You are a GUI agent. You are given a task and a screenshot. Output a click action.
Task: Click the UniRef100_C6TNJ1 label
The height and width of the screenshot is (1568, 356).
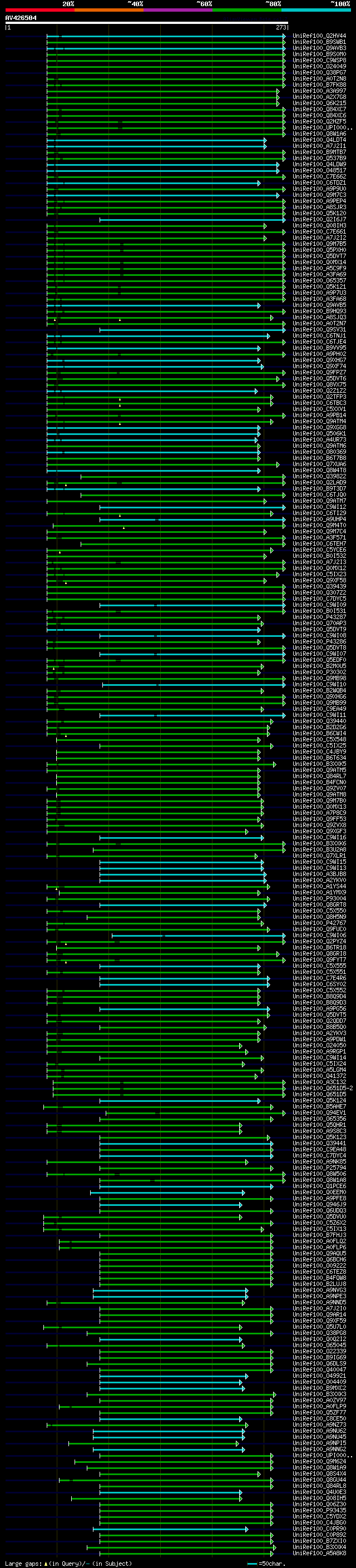coord(319,336)
